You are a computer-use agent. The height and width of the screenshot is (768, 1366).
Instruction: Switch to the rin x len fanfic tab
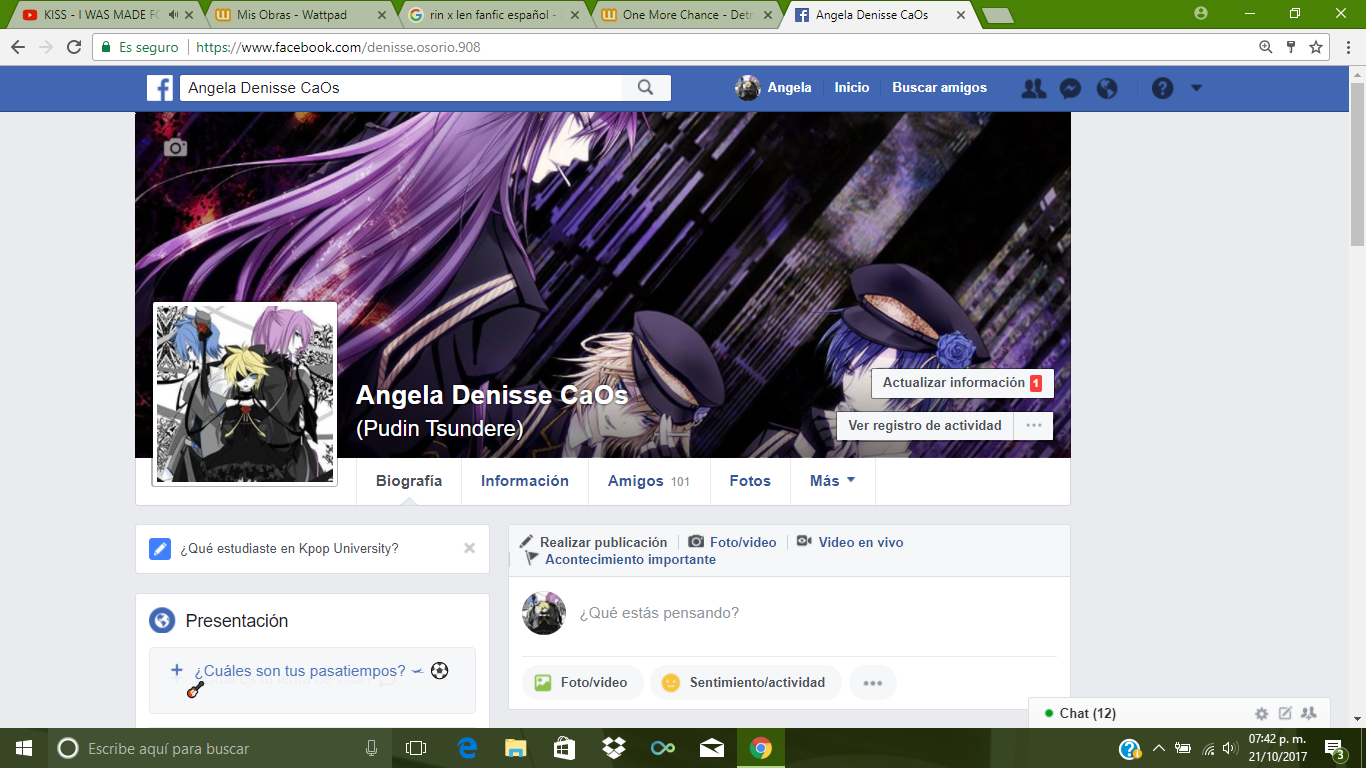coord(494,15)
